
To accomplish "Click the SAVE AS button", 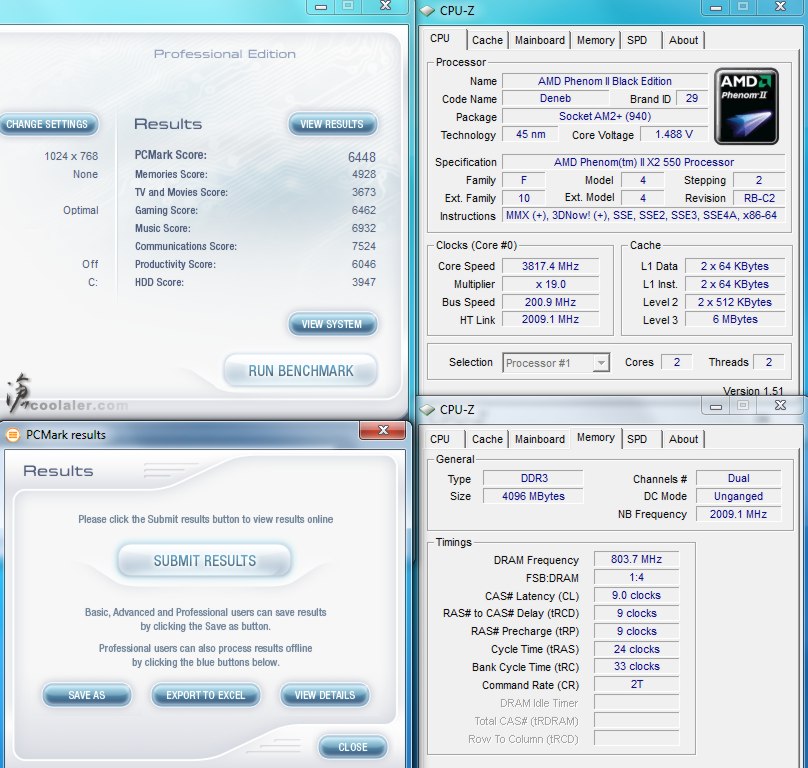I will click(87, 695).
